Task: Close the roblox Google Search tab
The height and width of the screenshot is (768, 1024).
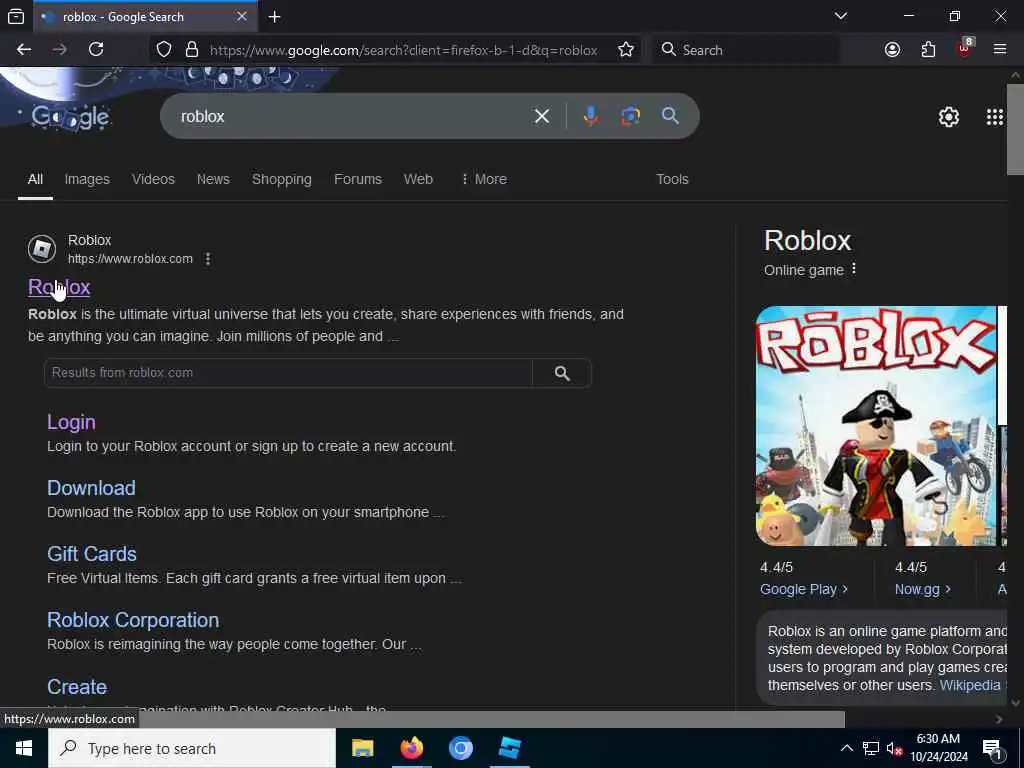Action: [242, 16]
